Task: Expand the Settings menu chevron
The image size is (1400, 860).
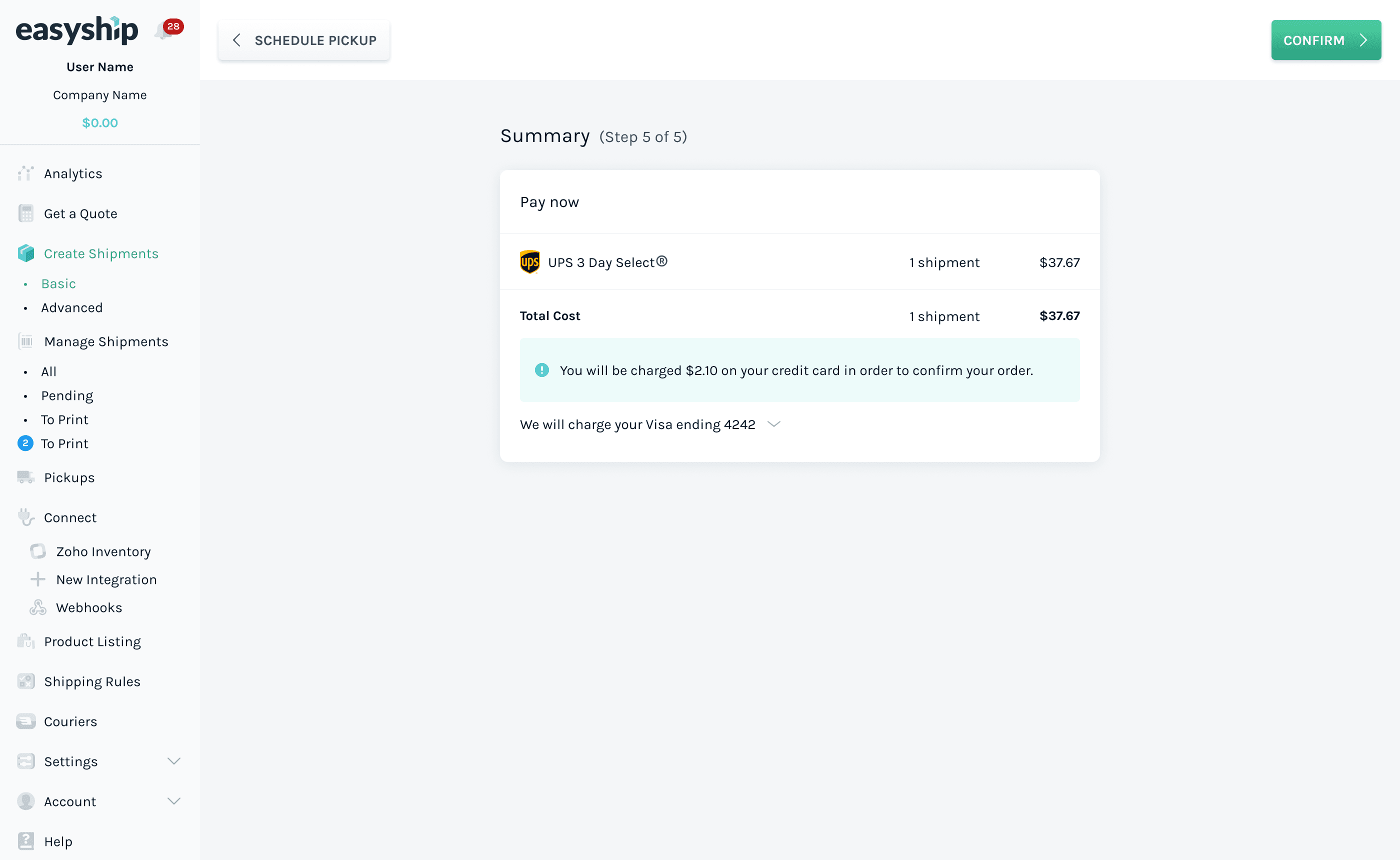Action: (x=174, y=761)
